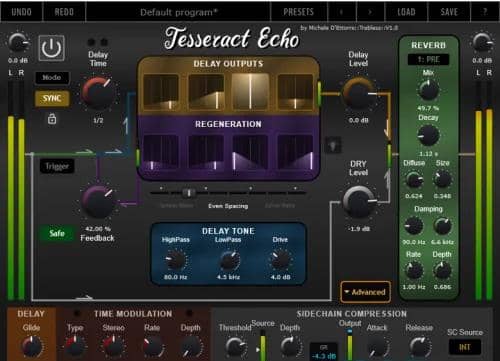The image size is (500, 361).
Task: Toggle the SC Source INT button
Action: click(x=465, y=347)
